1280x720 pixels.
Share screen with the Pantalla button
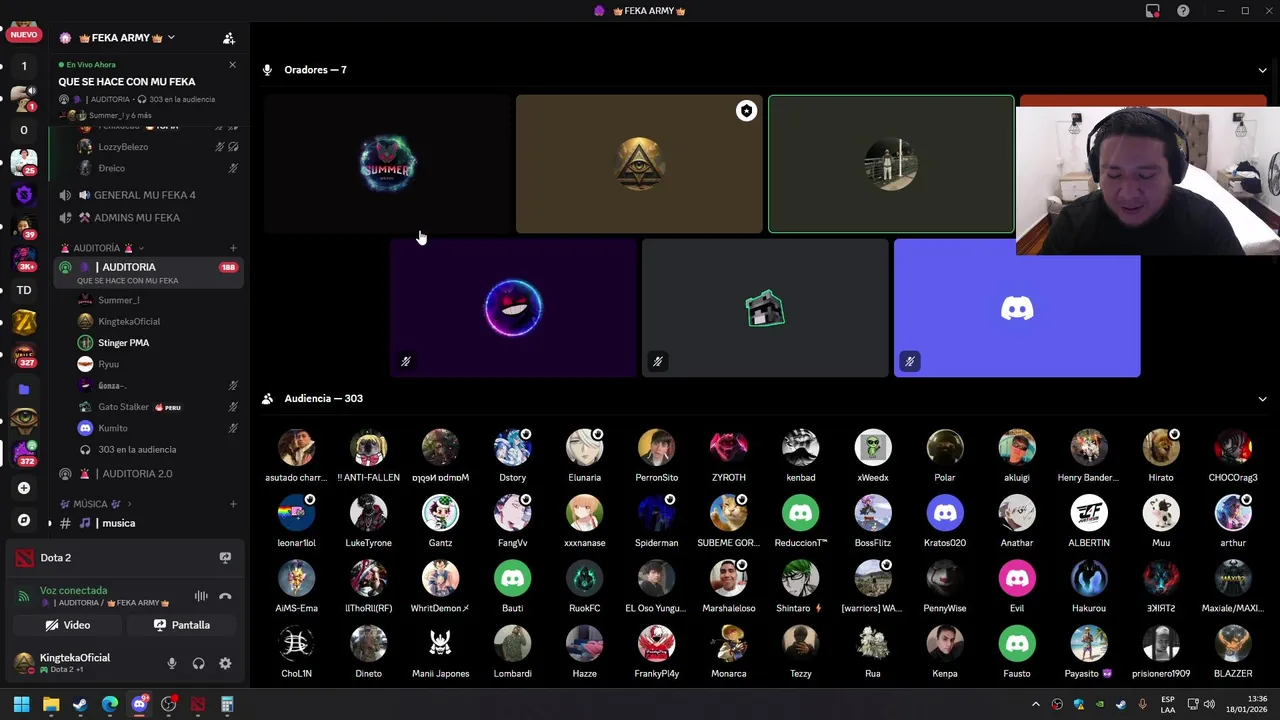point(182,625)
